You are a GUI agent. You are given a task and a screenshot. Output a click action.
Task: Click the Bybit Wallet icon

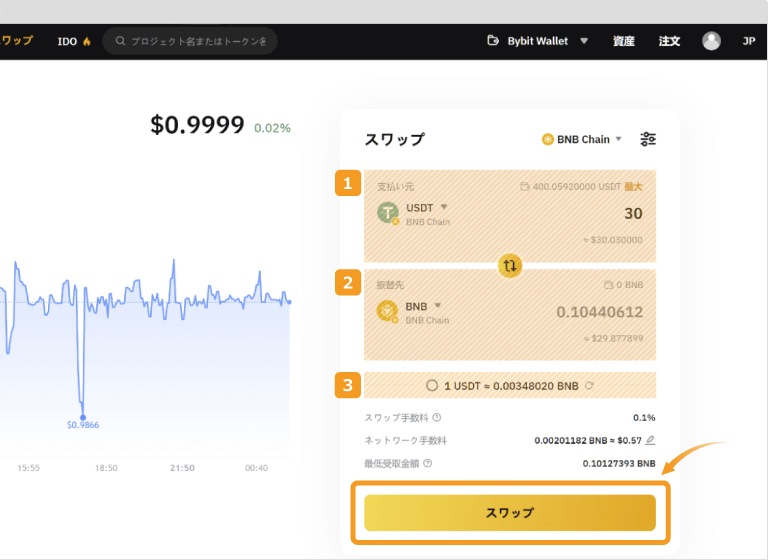[493, 41]
